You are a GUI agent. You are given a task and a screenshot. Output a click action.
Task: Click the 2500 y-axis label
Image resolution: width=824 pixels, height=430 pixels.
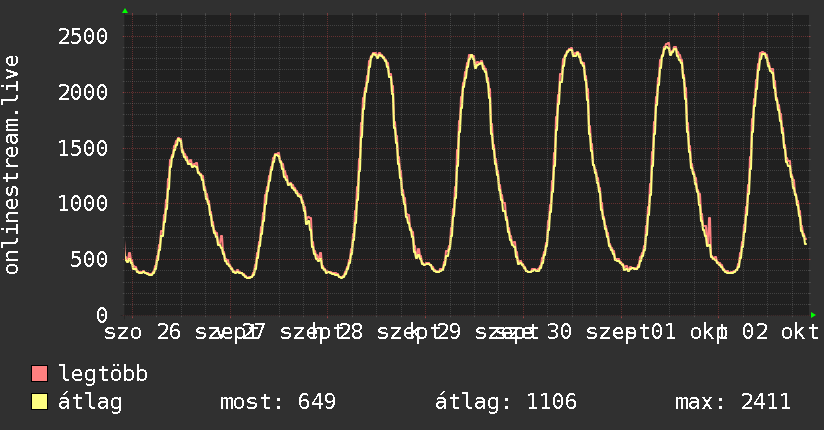click(83, 37)
